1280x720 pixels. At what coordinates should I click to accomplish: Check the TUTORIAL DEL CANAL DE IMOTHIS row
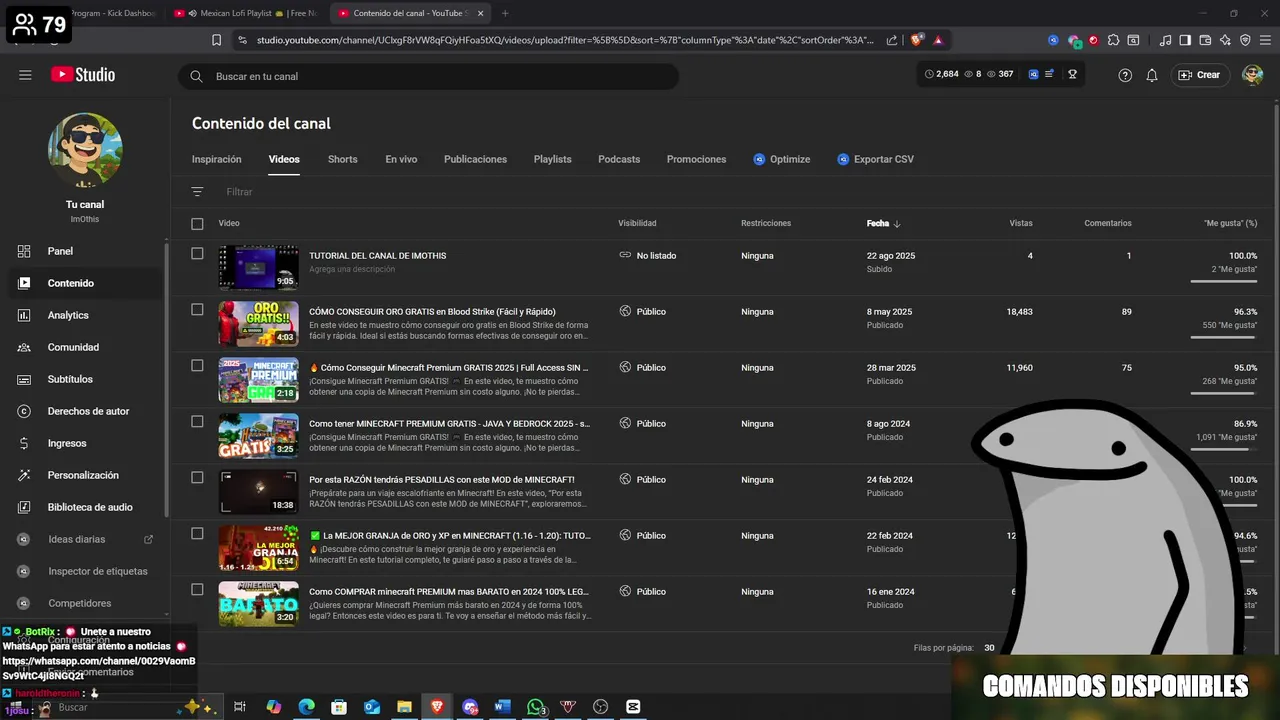197,254
